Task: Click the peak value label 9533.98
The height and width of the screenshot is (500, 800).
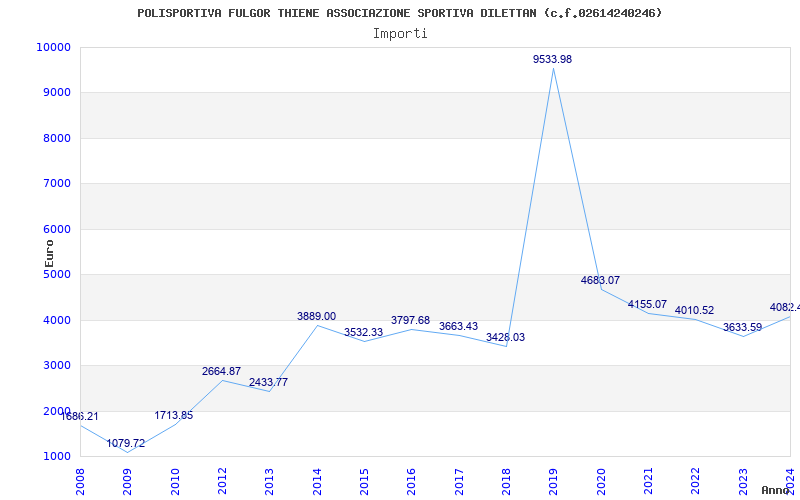Action: [553, 59]
